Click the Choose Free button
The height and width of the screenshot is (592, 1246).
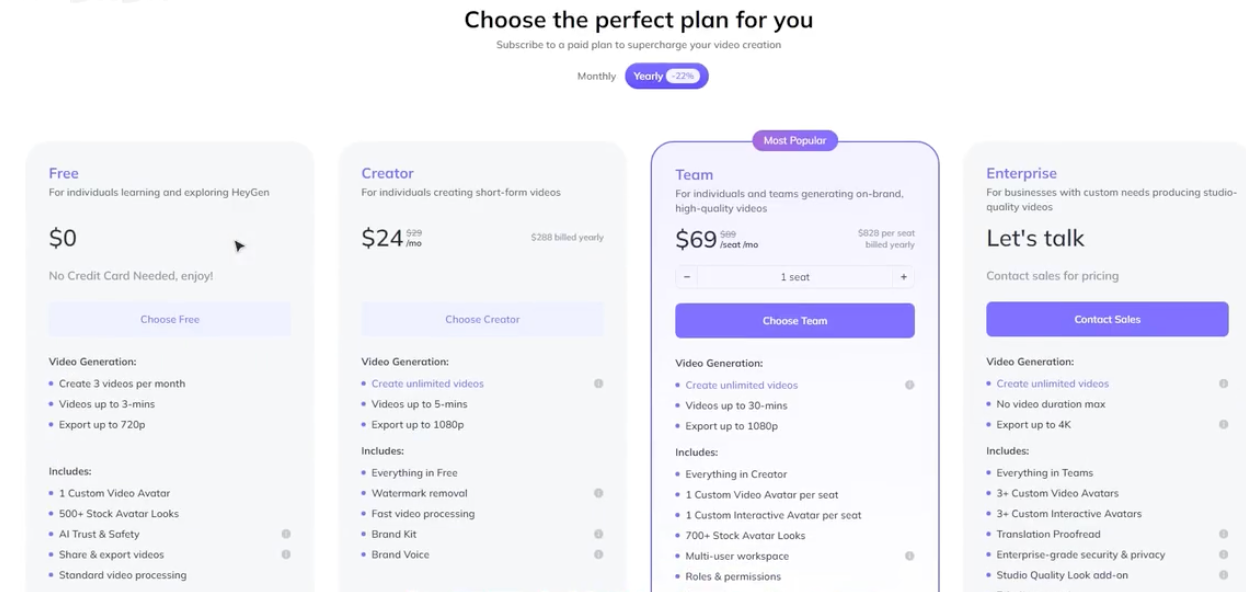[x=170, y=319]
